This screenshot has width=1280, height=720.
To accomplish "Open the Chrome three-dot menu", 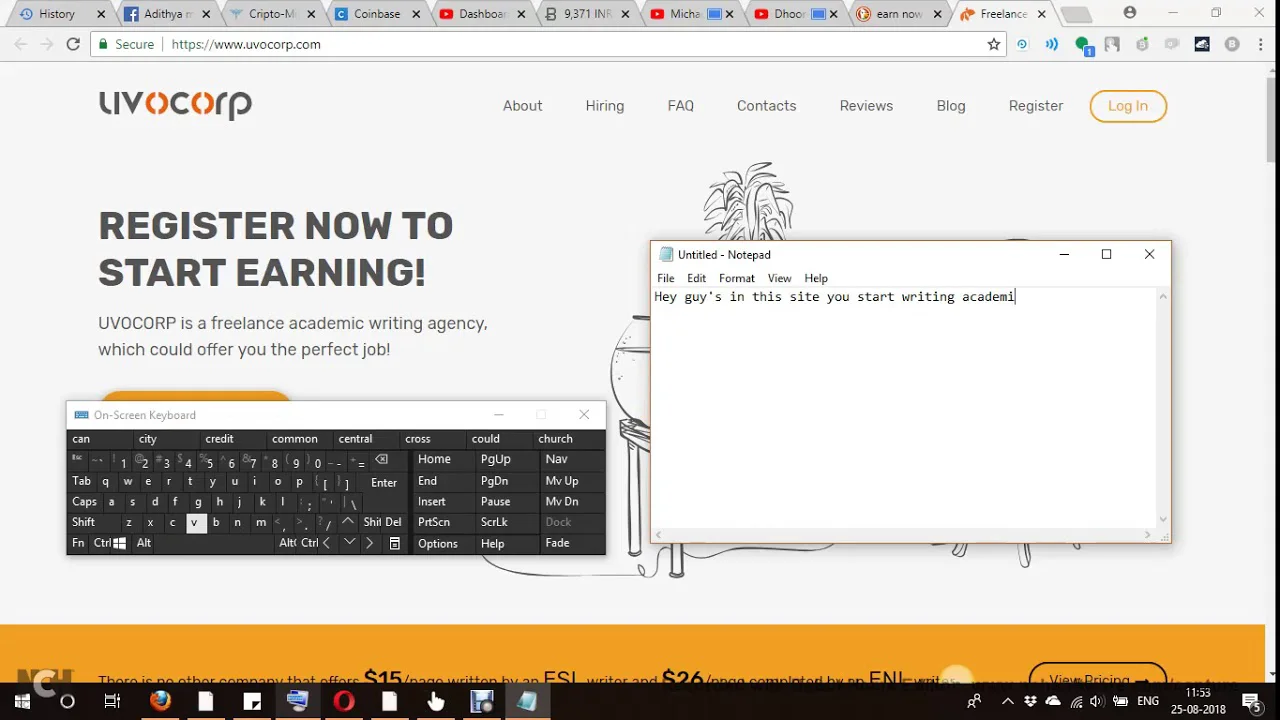I will pos(1259,44).
